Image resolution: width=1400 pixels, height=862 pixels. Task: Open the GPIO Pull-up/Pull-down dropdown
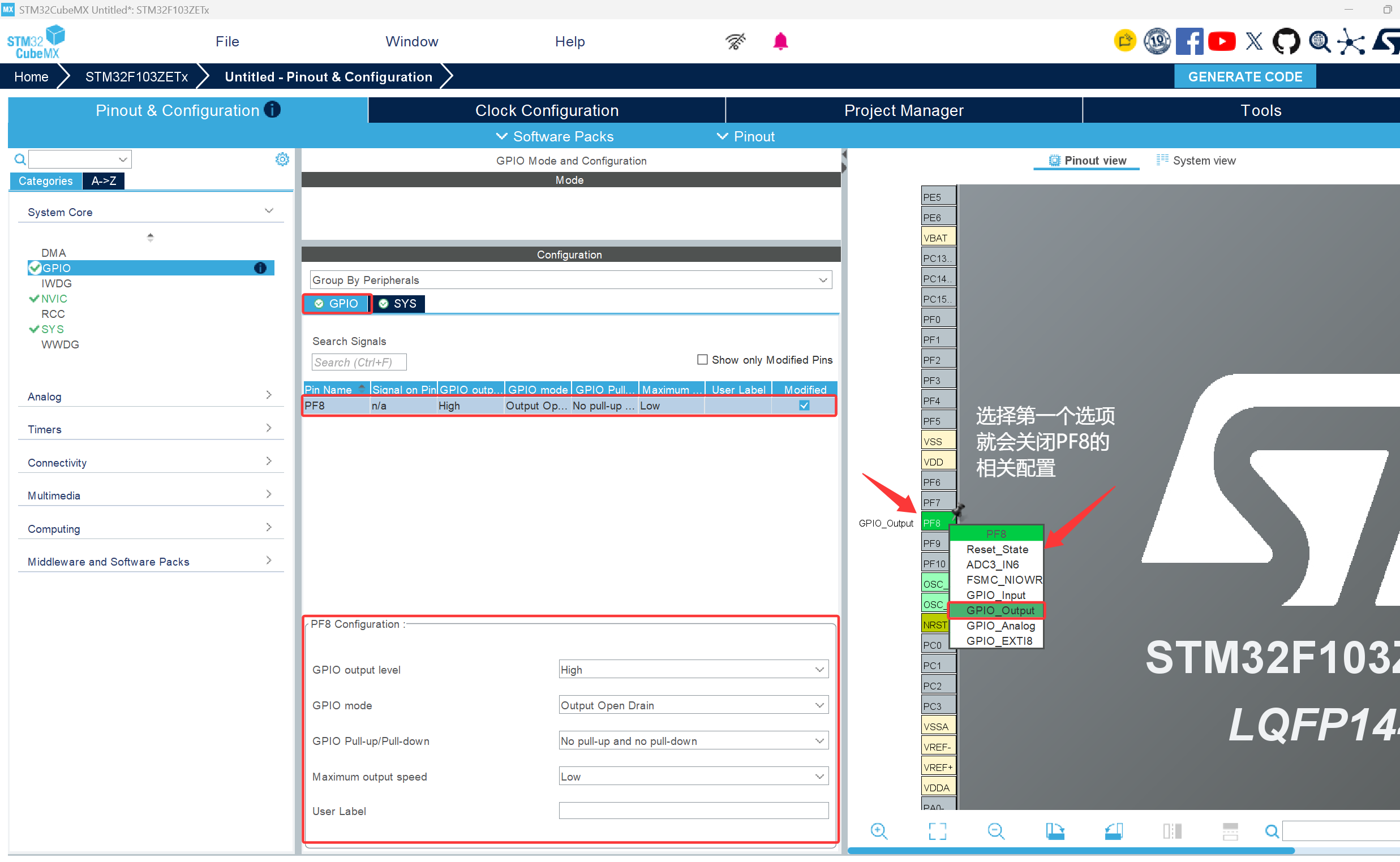tap(693, 741)
